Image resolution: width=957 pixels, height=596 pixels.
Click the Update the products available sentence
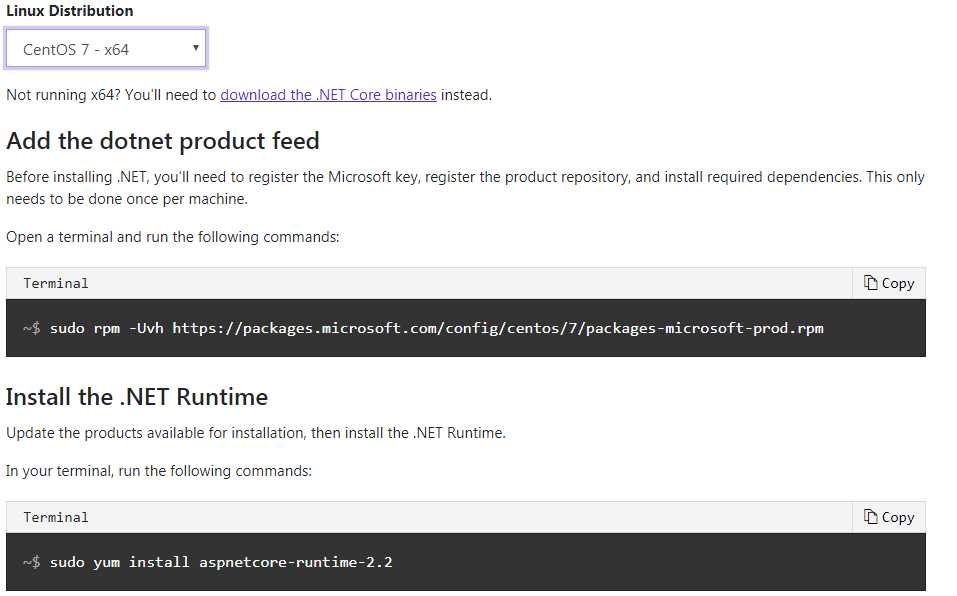point(256,433)
